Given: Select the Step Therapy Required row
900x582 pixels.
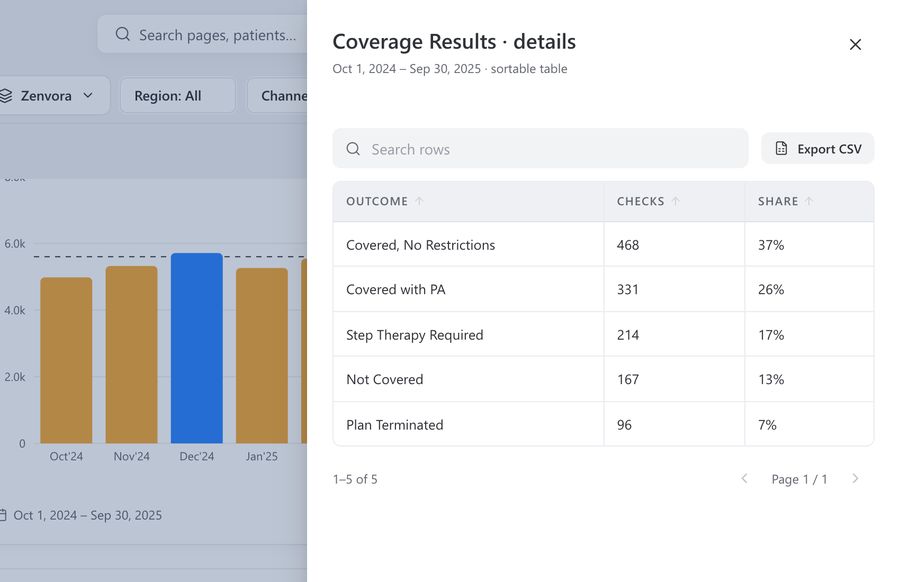Looking at the screenshot, I should [603, 335].
